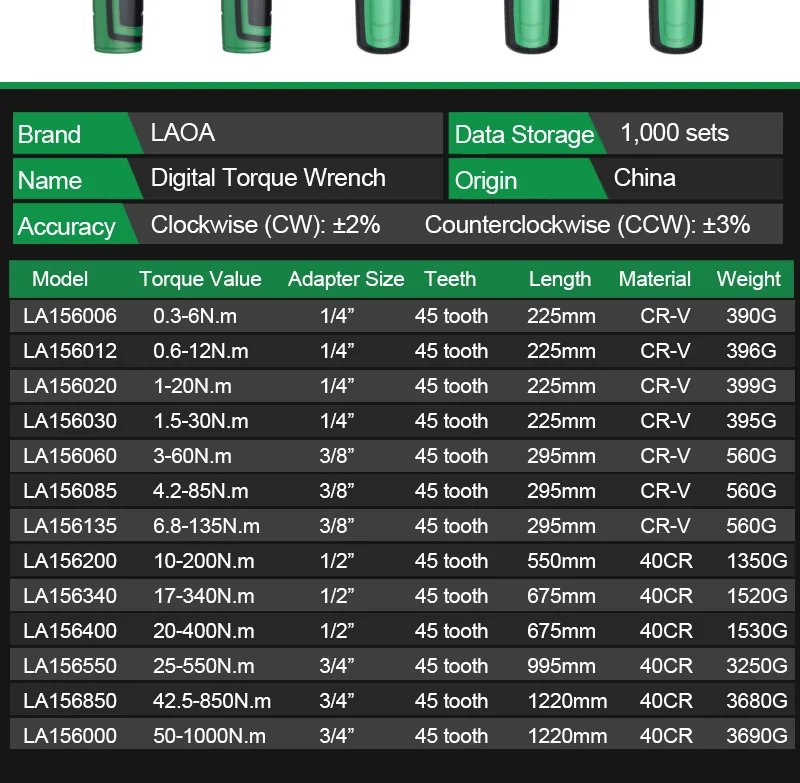Click weight 3250G in LA156550 row

[x=757, y=666]
